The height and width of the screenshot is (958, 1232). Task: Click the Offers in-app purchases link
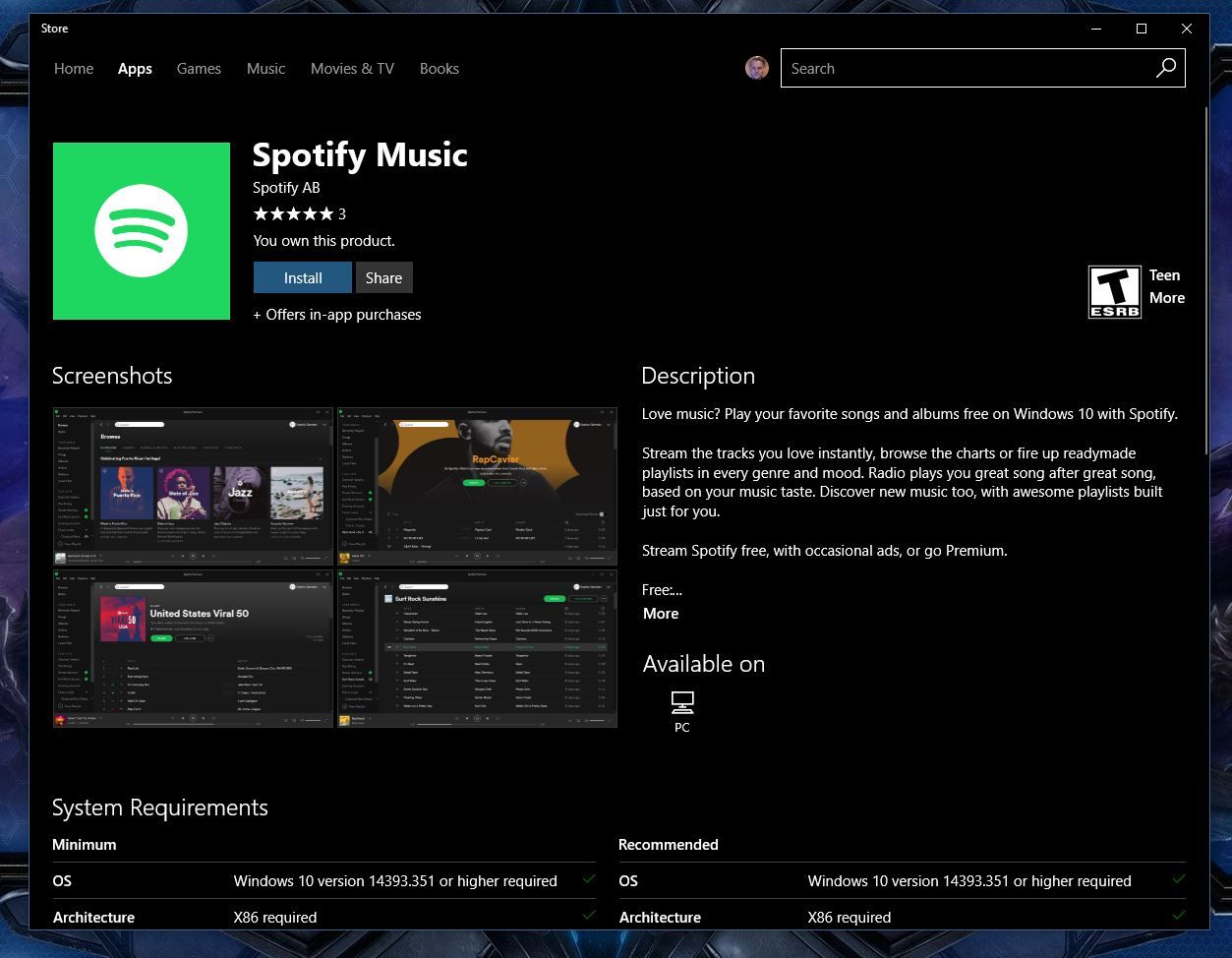pyautogui.click(x=337, y=314)
